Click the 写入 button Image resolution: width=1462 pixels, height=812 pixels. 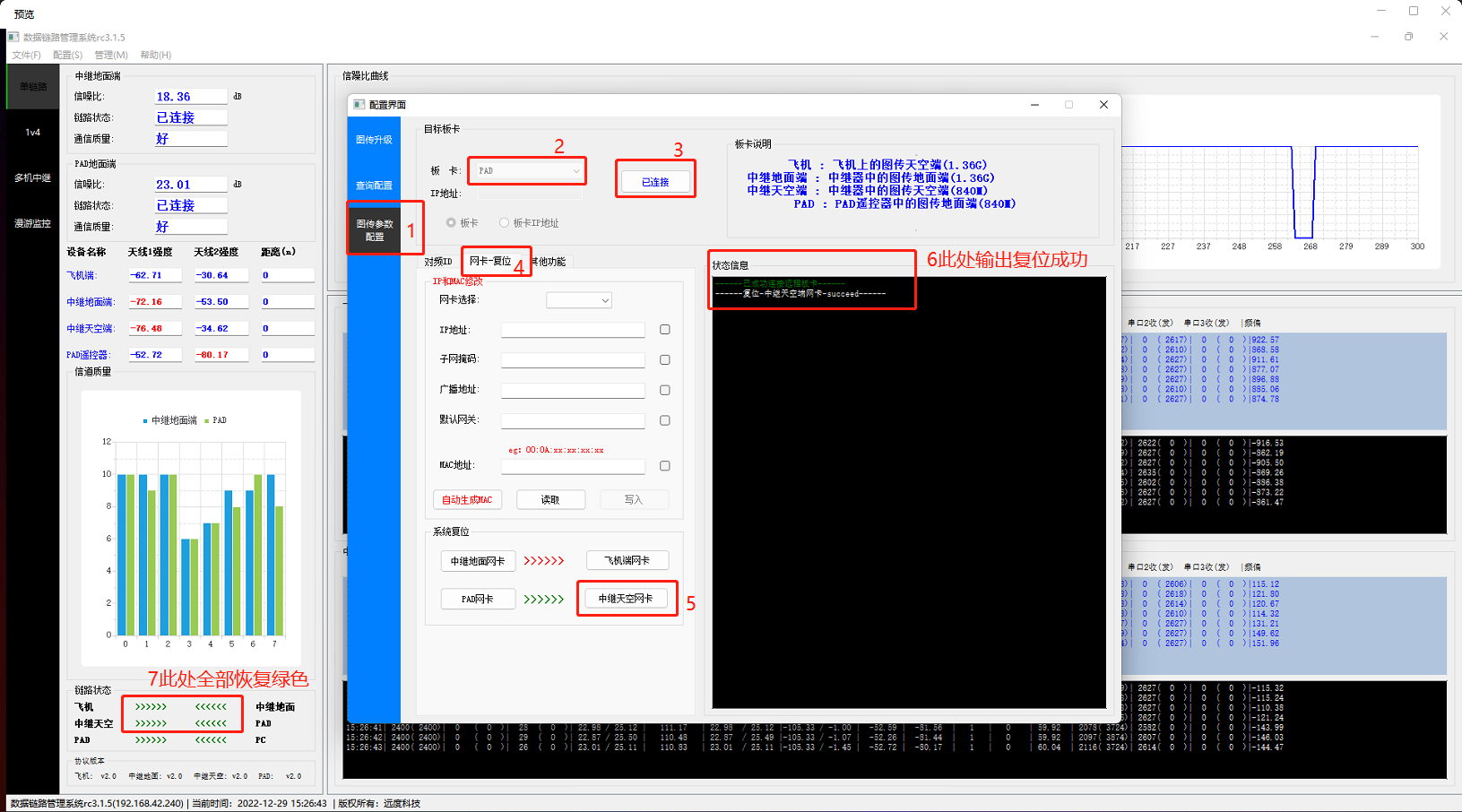(634, 500)
